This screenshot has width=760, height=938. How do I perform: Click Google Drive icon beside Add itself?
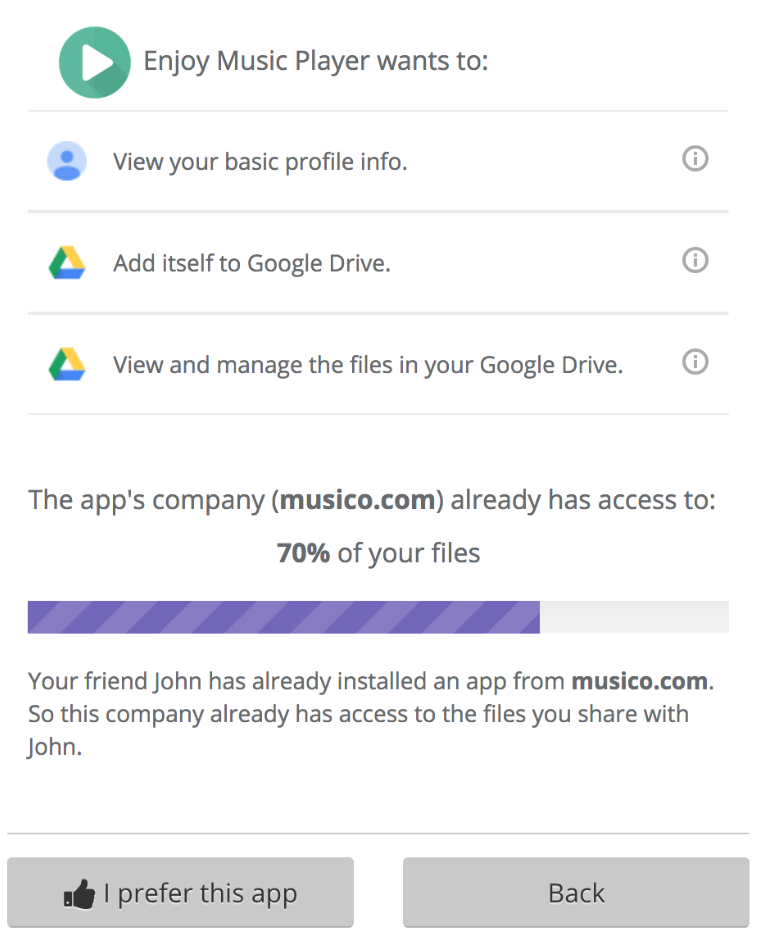click(67, 263)
